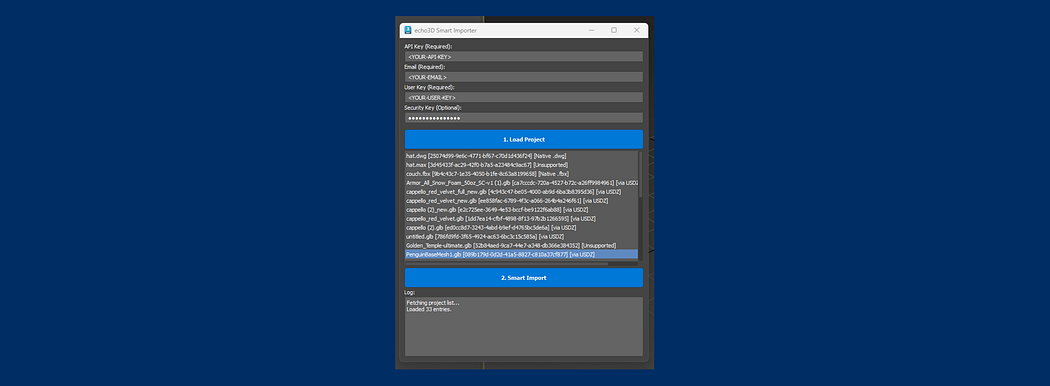Viewport: 1050px width, 386px height.
Task: Select hat.dwg entry in project list
Action: point(521,155)
